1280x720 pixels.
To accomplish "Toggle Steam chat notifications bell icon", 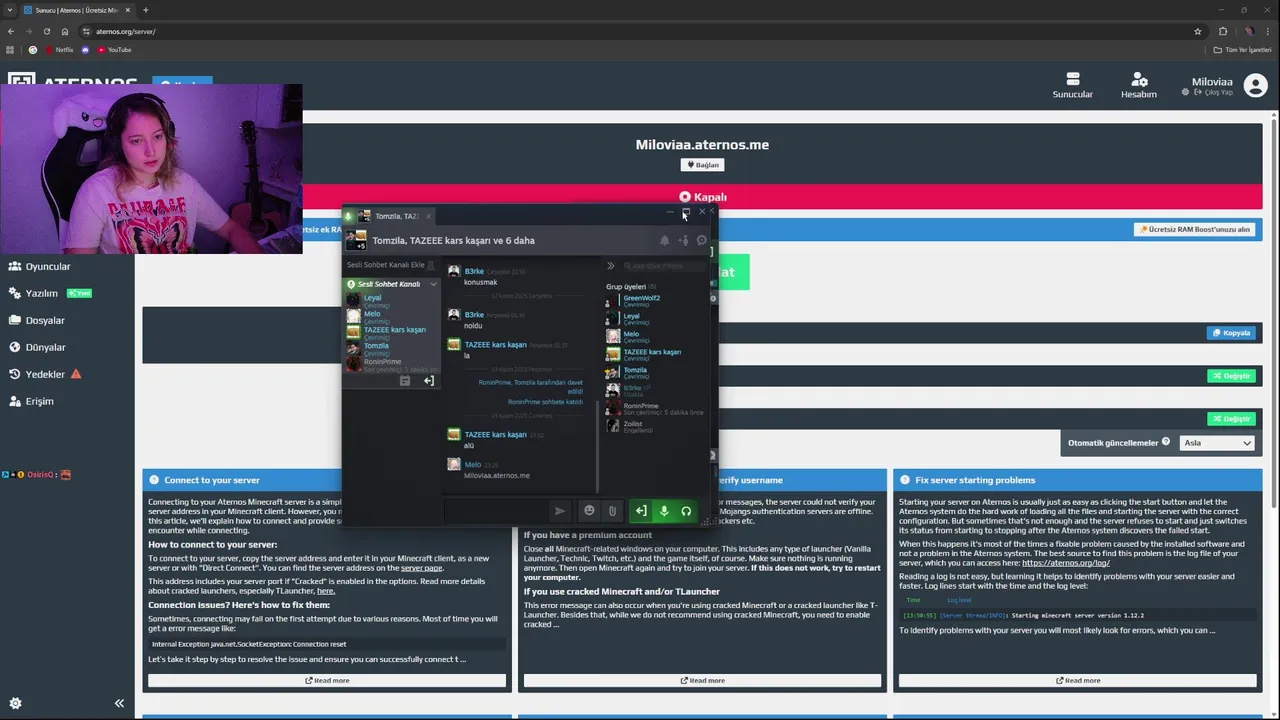I will click(664, 240).
